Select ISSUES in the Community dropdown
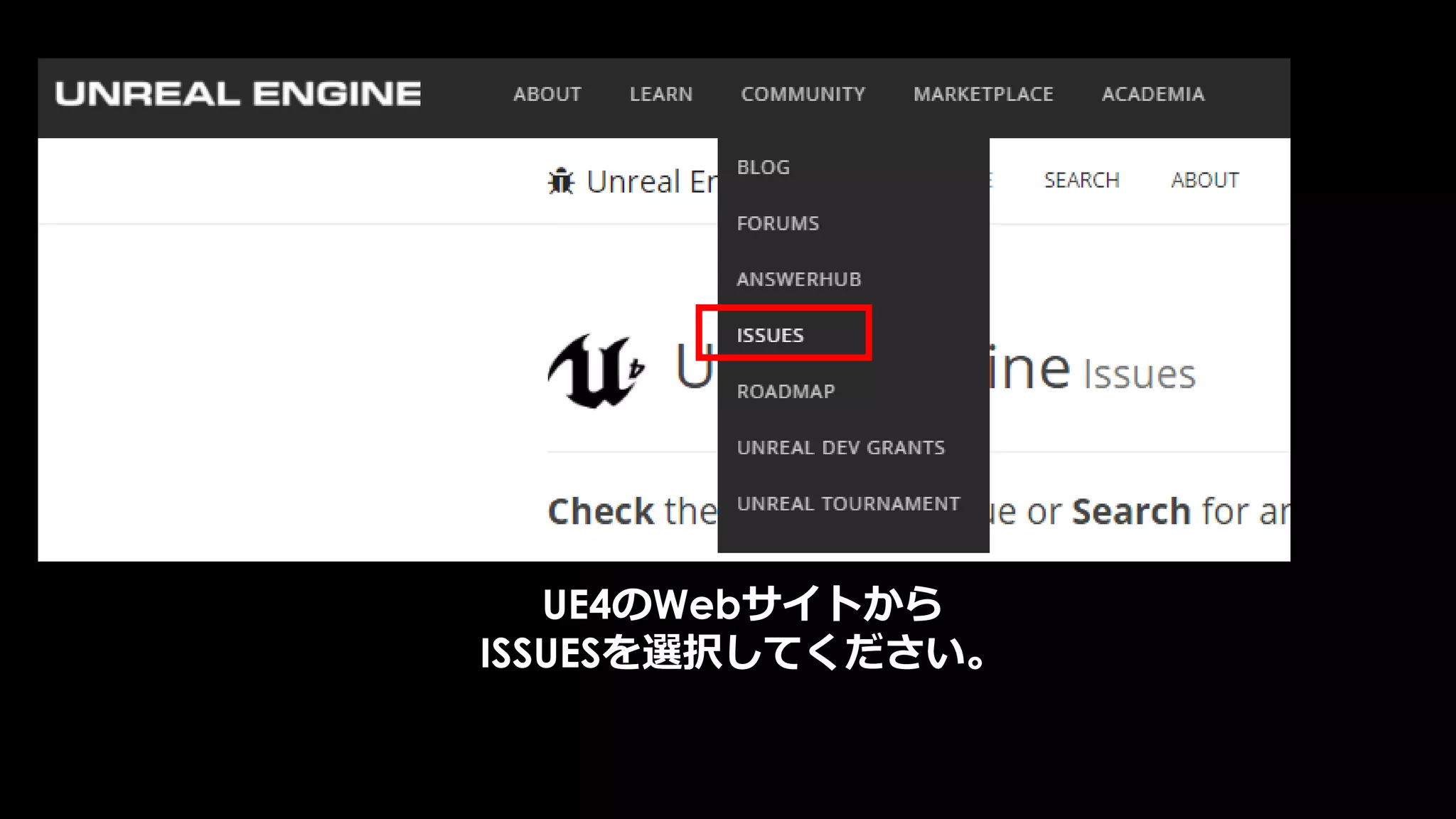 click(770, 335)
